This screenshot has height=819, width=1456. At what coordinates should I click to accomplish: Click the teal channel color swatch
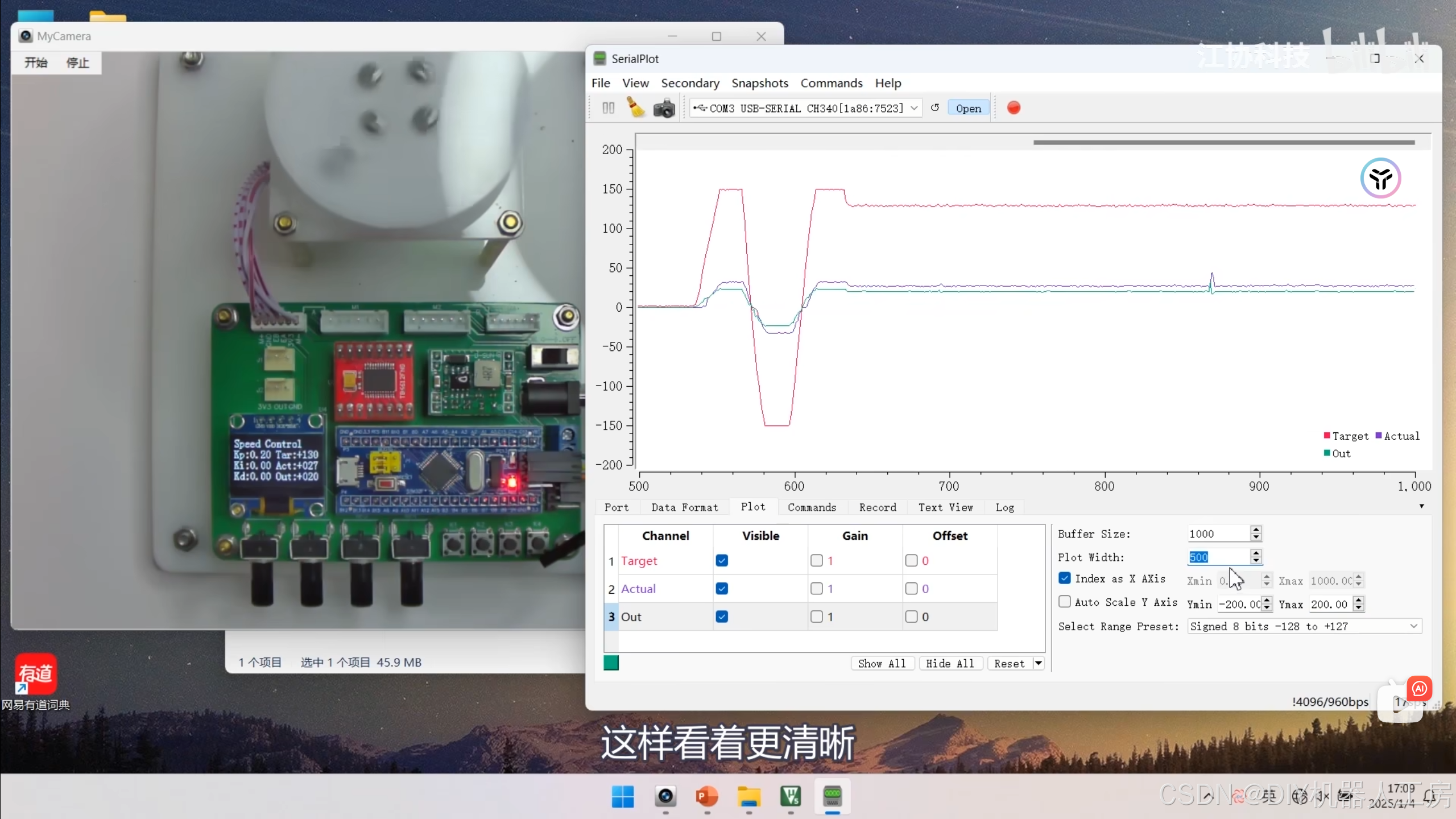[x=611, y=663]
